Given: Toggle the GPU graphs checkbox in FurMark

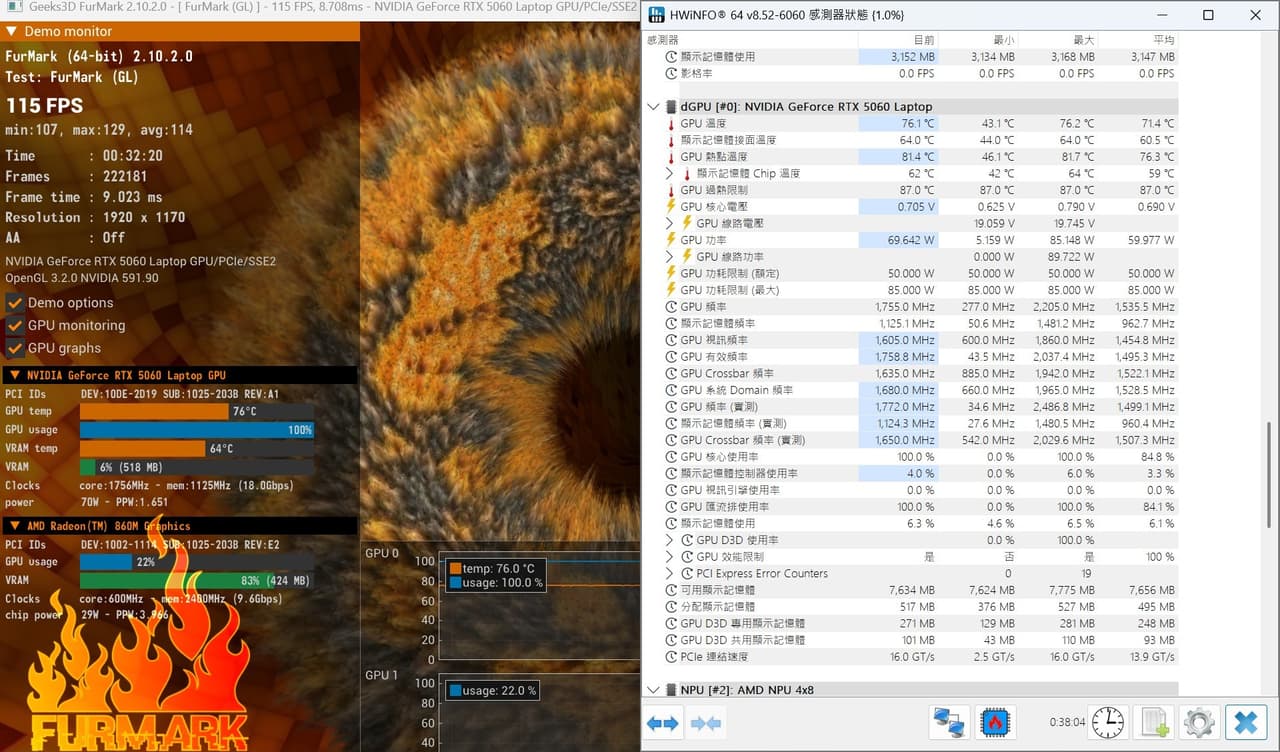Looking at the screenshot, I should point(15,348).
